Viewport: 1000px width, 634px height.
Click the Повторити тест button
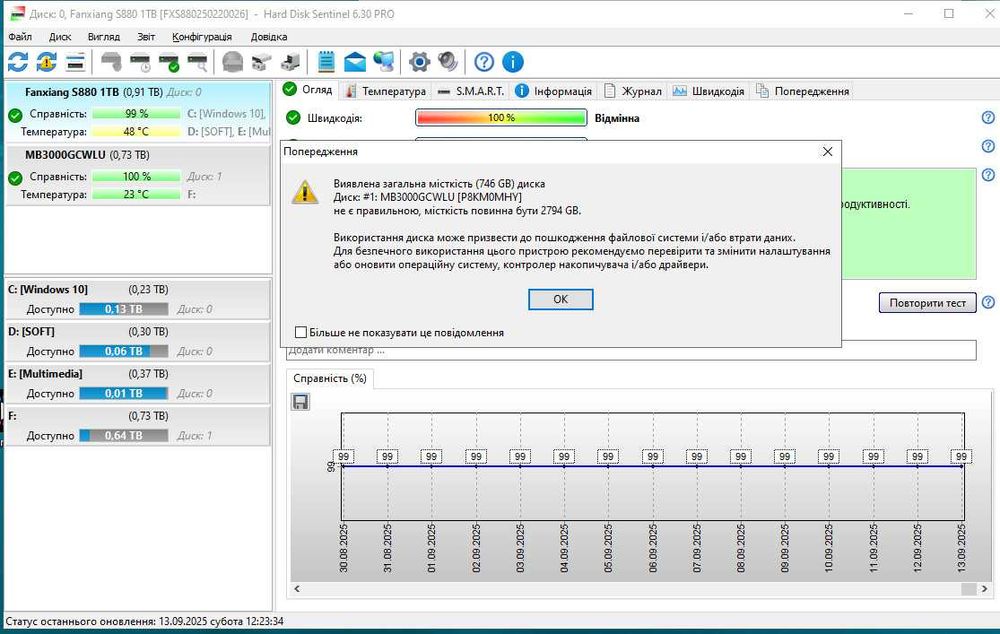[927, 302]
